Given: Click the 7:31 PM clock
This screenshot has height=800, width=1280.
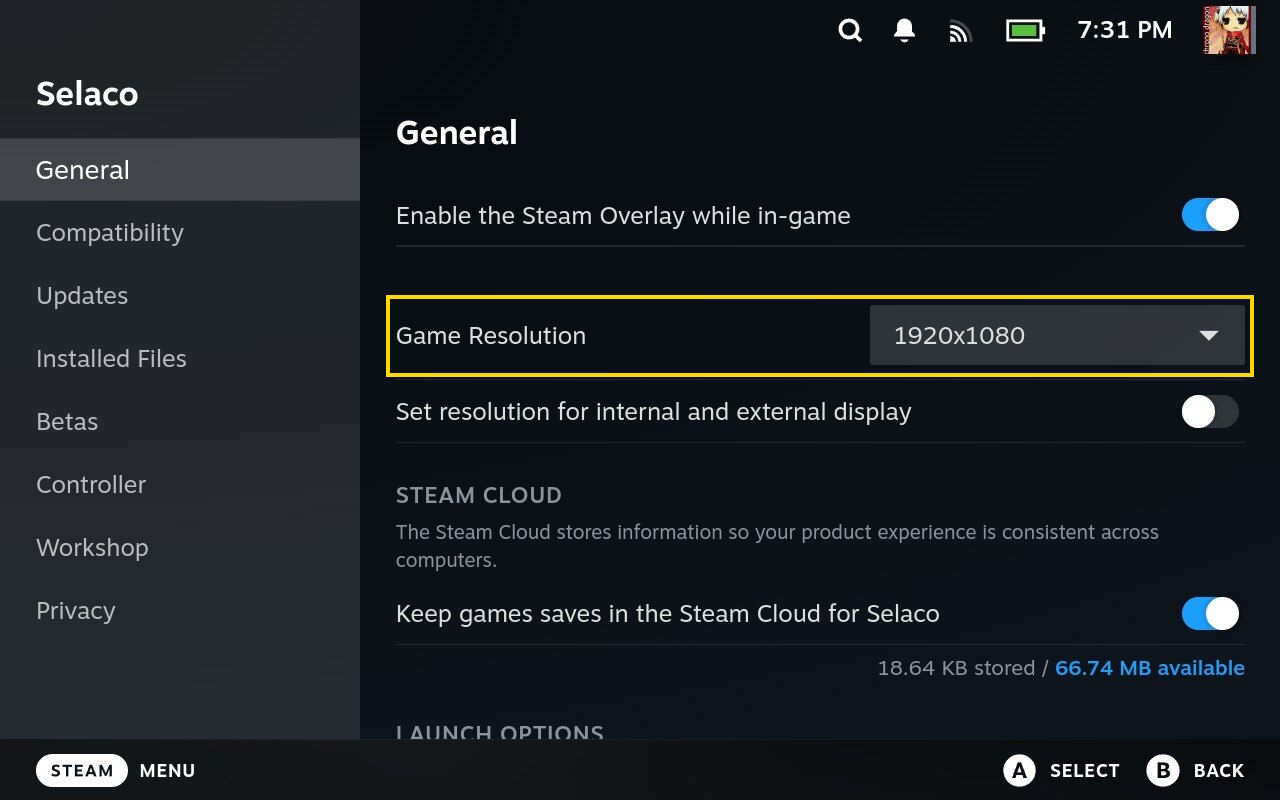Looking at the screenshot, I should click(x=1124, y=31).
